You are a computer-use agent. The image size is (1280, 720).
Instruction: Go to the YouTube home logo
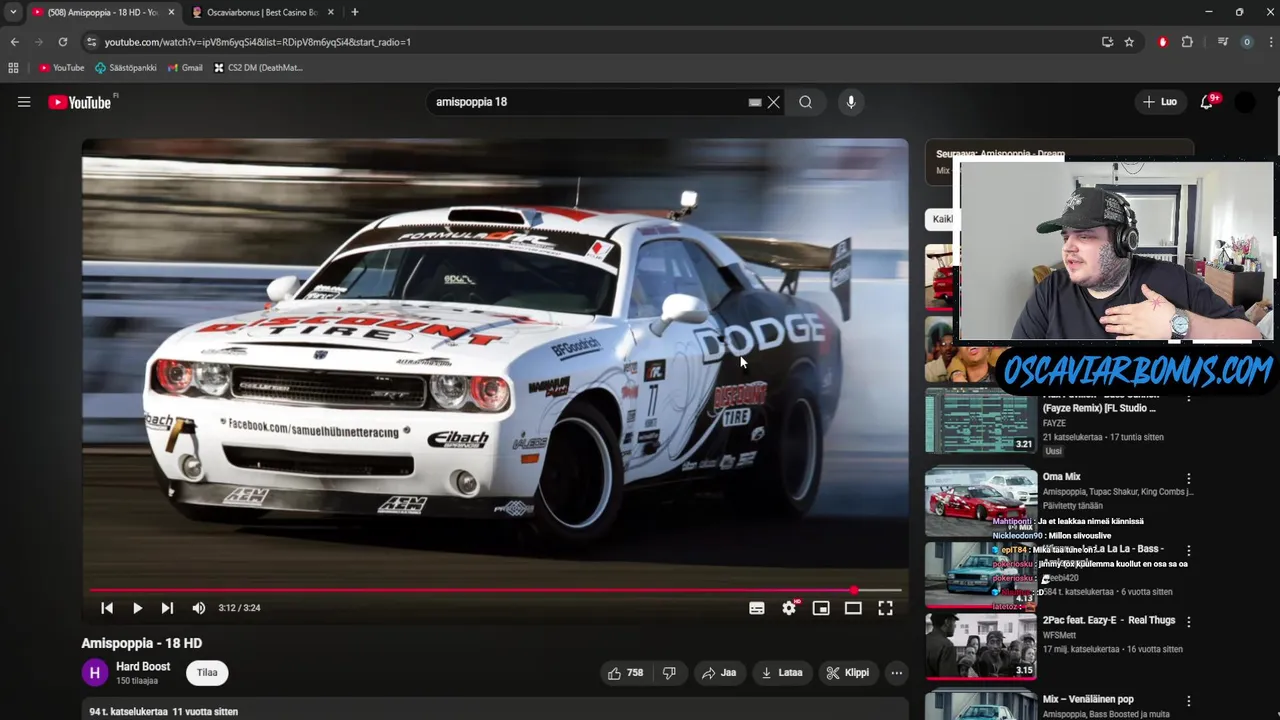pyautogui.click(x=79, y=102)
